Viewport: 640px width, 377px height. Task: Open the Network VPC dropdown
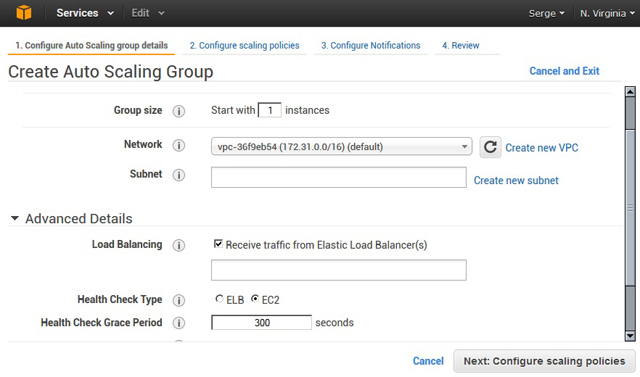point(342,146)
